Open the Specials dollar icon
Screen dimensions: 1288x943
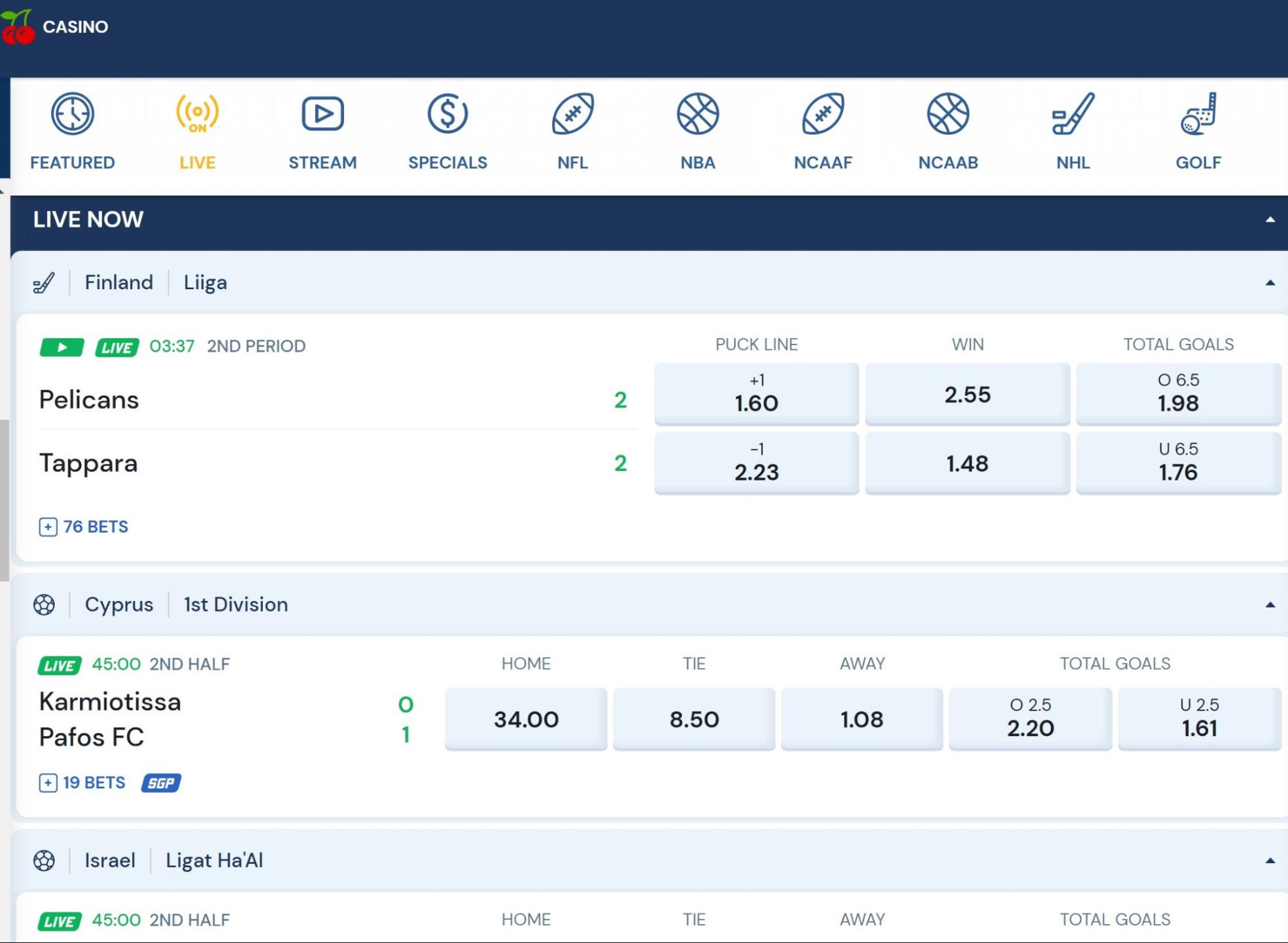tap(448, 114)
